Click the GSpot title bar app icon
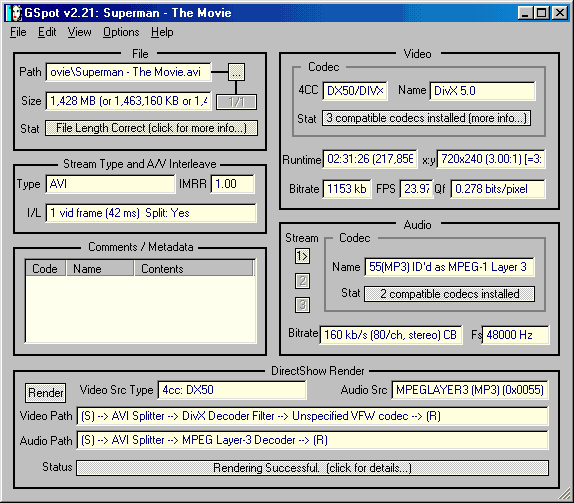This screenshot has height=503, width=574. point(15,13)
